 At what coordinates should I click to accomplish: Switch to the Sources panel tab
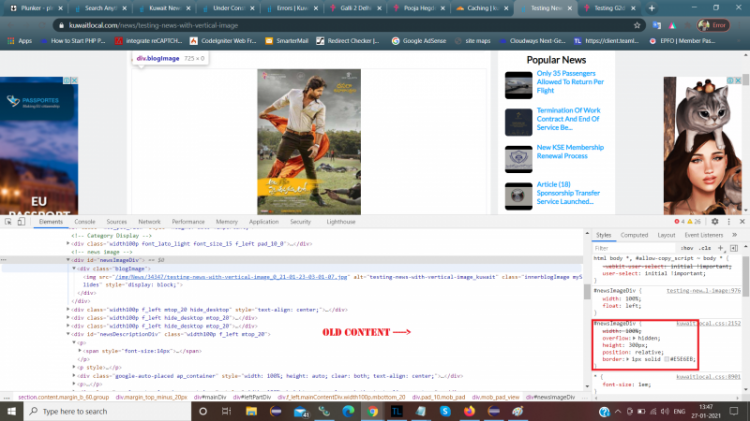coord(117,222)
